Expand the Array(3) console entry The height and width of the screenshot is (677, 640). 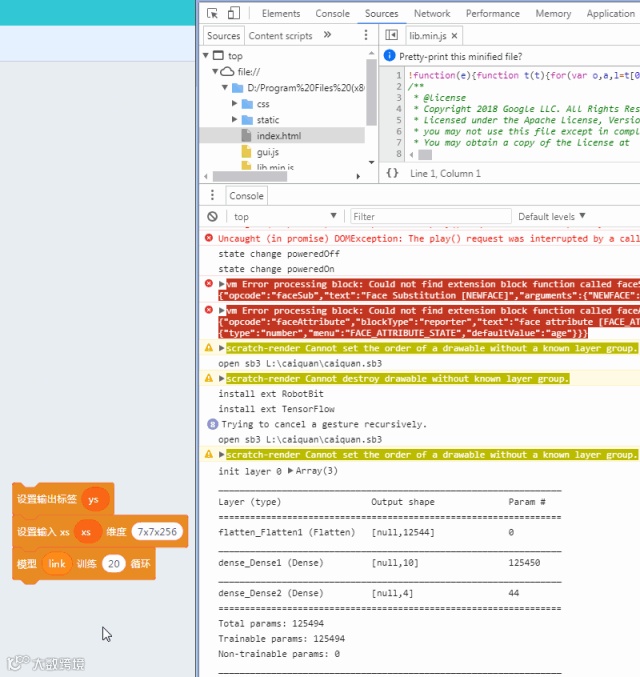[291, 471]
